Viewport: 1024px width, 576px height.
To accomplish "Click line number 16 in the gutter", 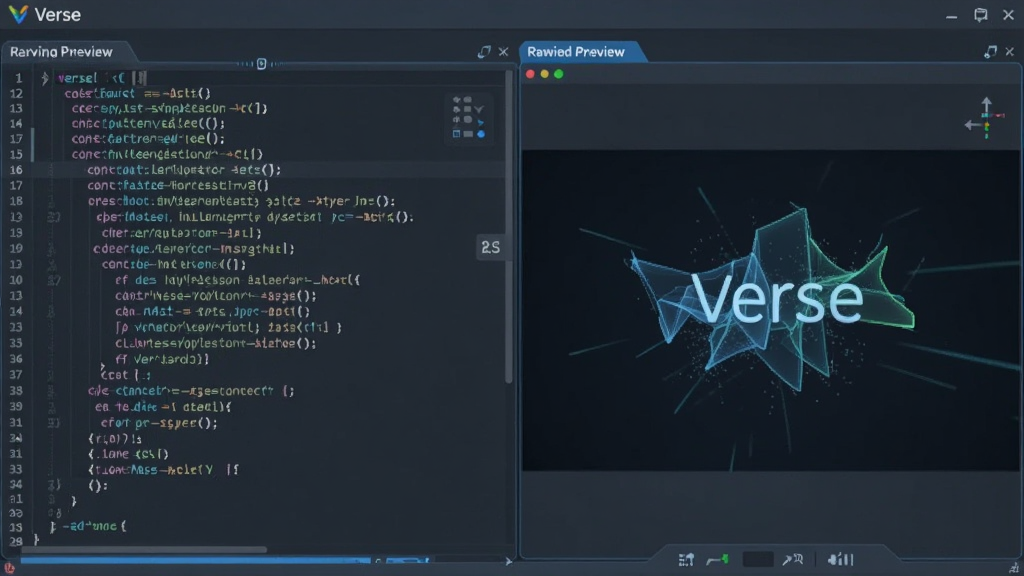I will pyautogui.click(x=16, y=170).
